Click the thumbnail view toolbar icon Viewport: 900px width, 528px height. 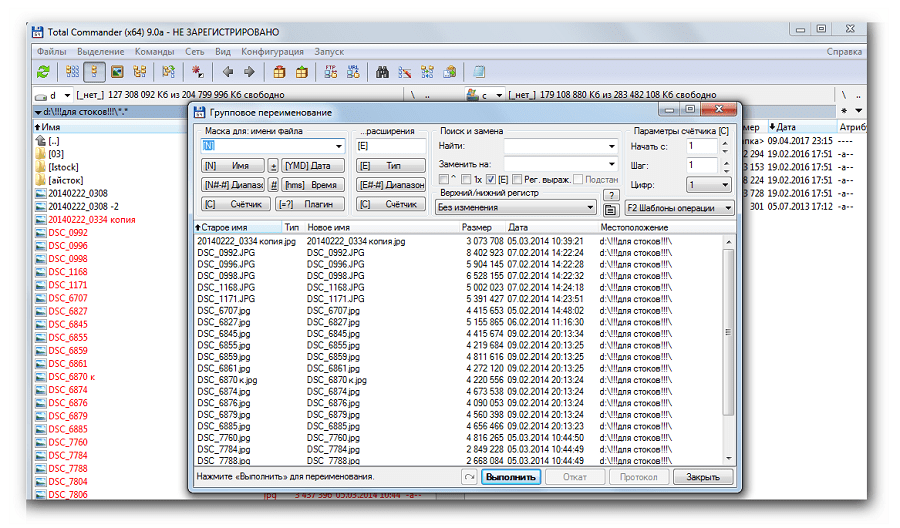point(117,72)
